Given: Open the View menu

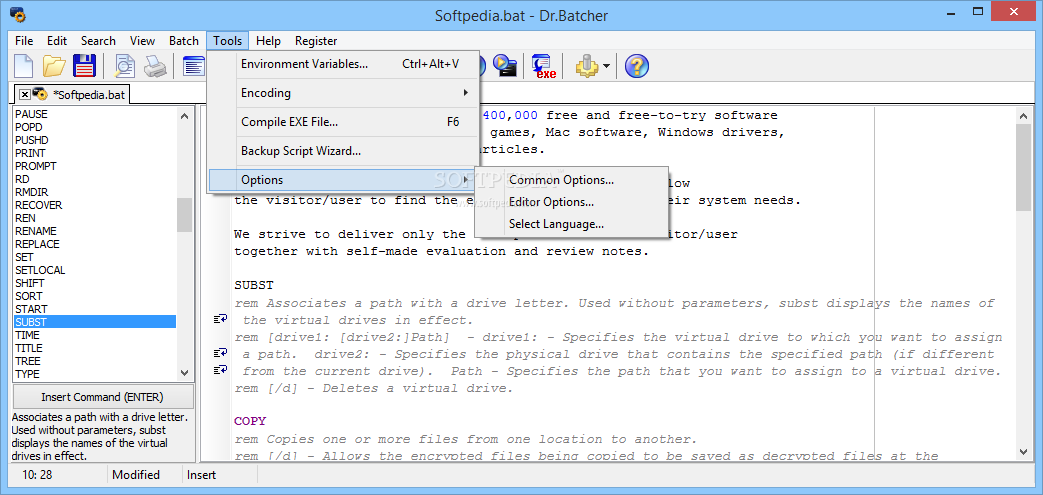Looking at the screenshot, I should [x=142, y=41].
